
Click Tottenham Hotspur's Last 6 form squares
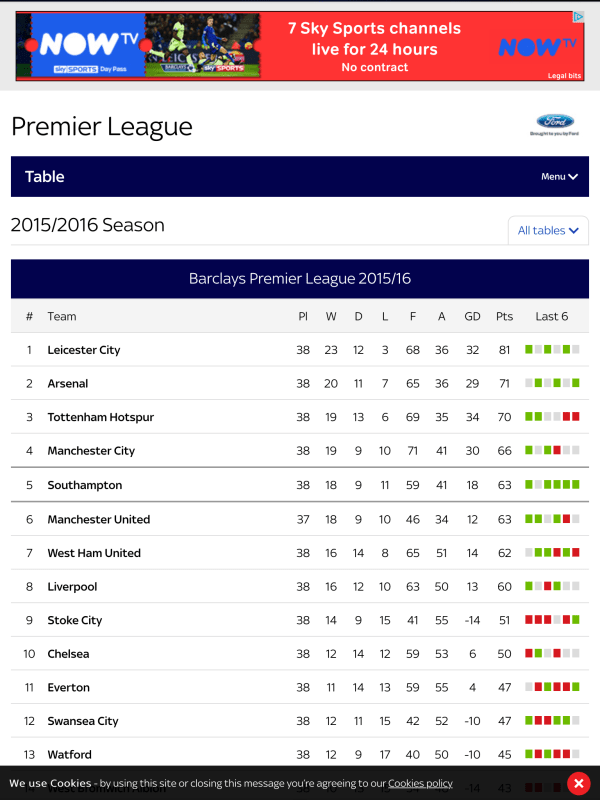[x=552, y=417]
